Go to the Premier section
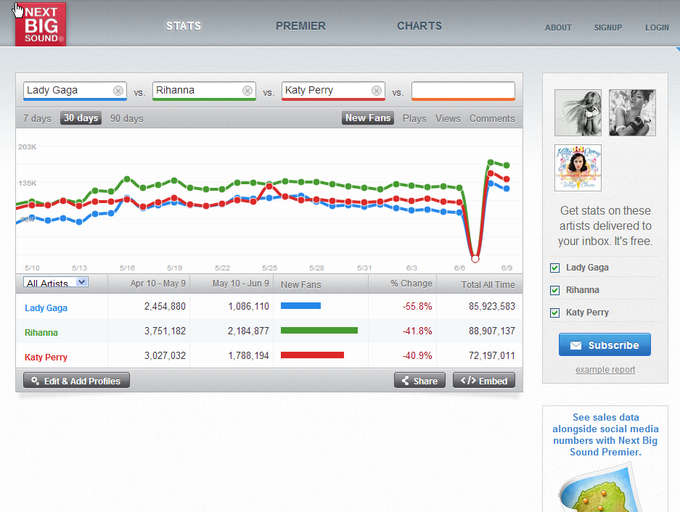This screenshot has height=512, width=680. [x=301, y=26]
